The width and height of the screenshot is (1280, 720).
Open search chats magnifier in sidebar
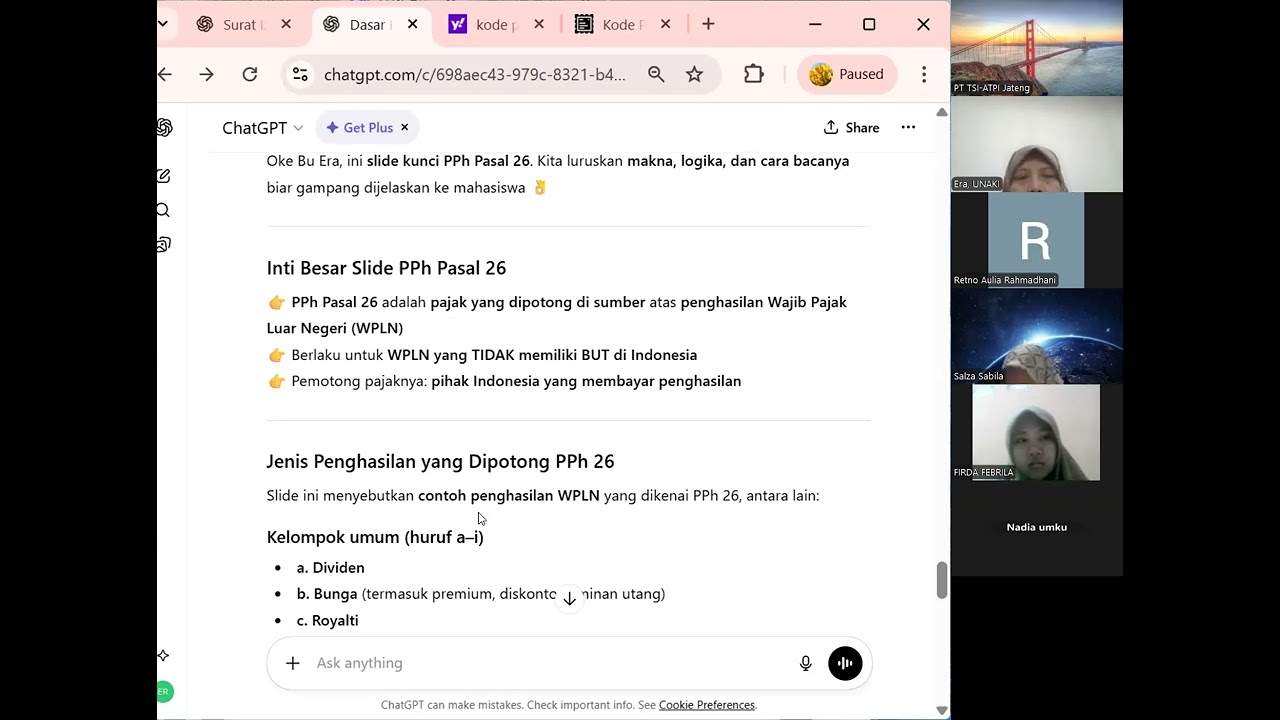tap(163, 210)
